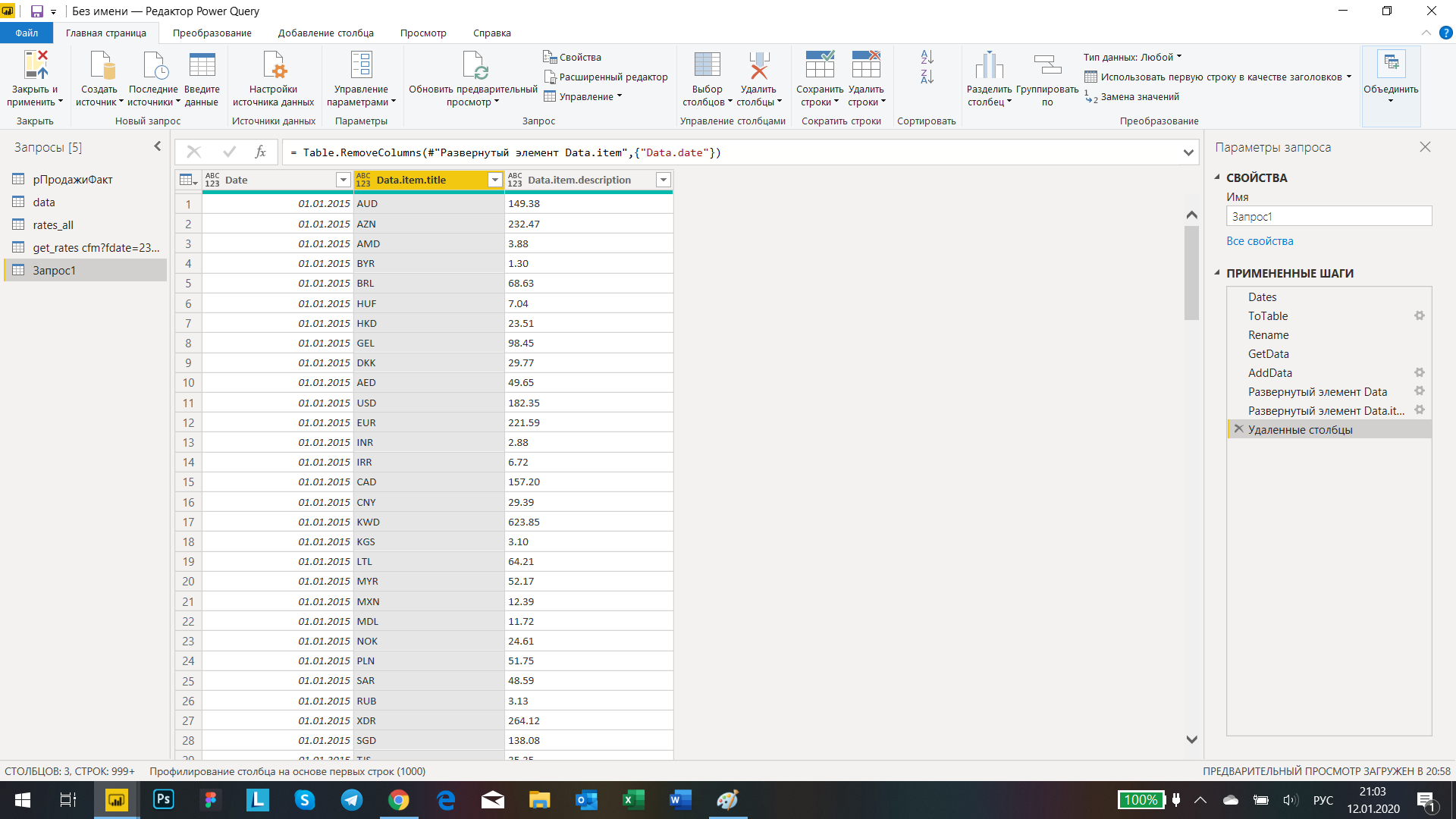Open the Advanced Editor (Расширенный редактор)
Screen dimensions: 1456x819
pyautogui.click(x=605, y=77)
